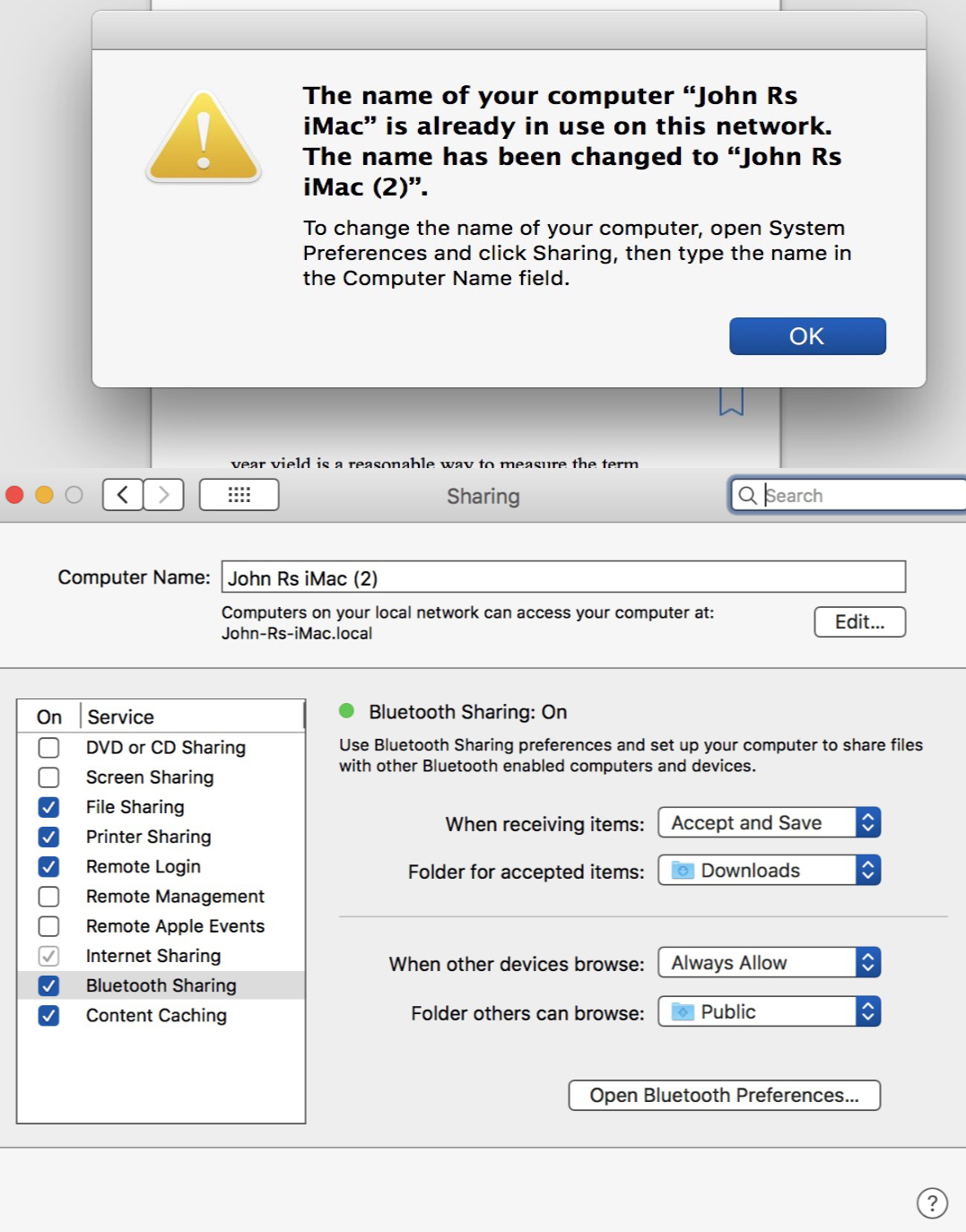The height and width of the screenshot is (1232, 966).
Task: Open 'When other devices browse' Always Allow dropdown
Action: coord(770,962)
